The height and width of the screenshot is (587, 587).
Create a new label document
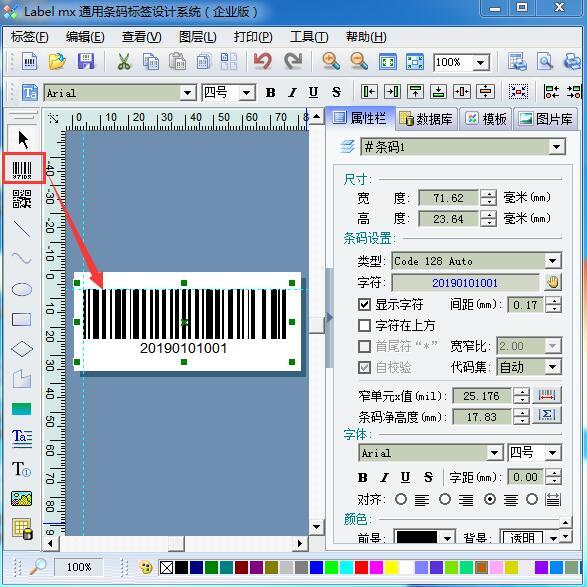coord(29,61)
